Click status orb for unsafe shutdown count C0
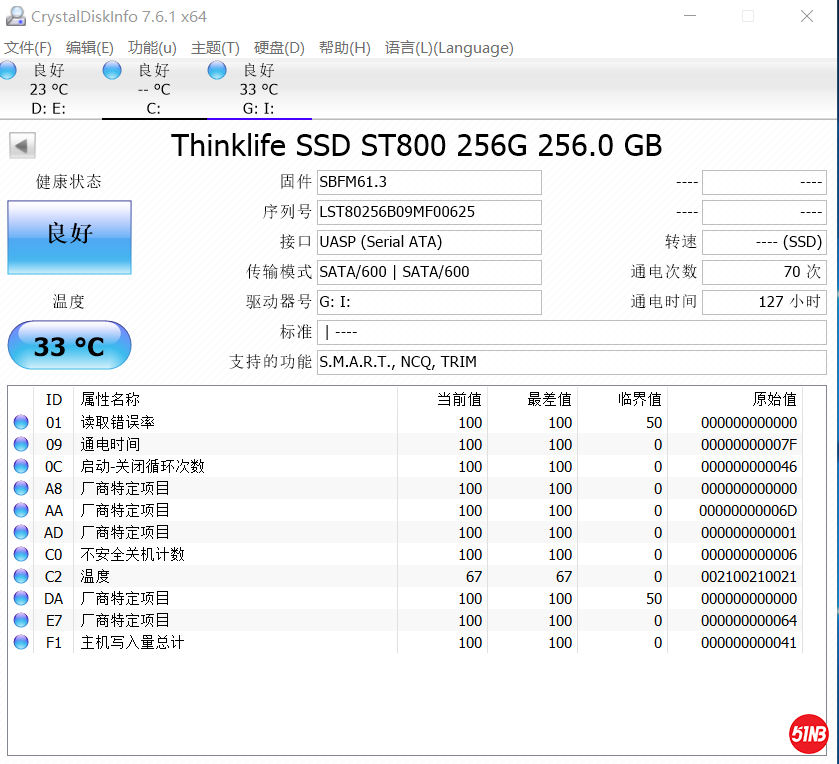This screenshot has height=764, width=839. click(21, 555)
